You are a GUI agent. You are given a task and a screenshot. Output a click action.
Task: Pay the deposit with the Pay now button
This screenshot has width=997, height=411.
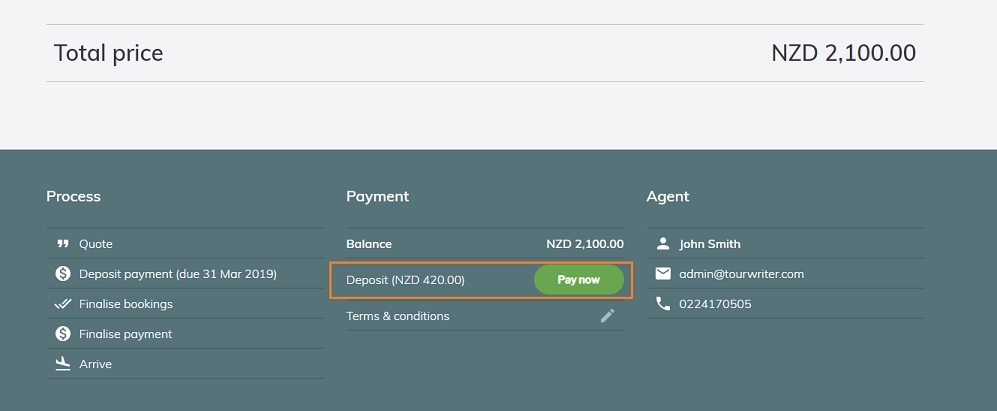[x=579, y=280]
